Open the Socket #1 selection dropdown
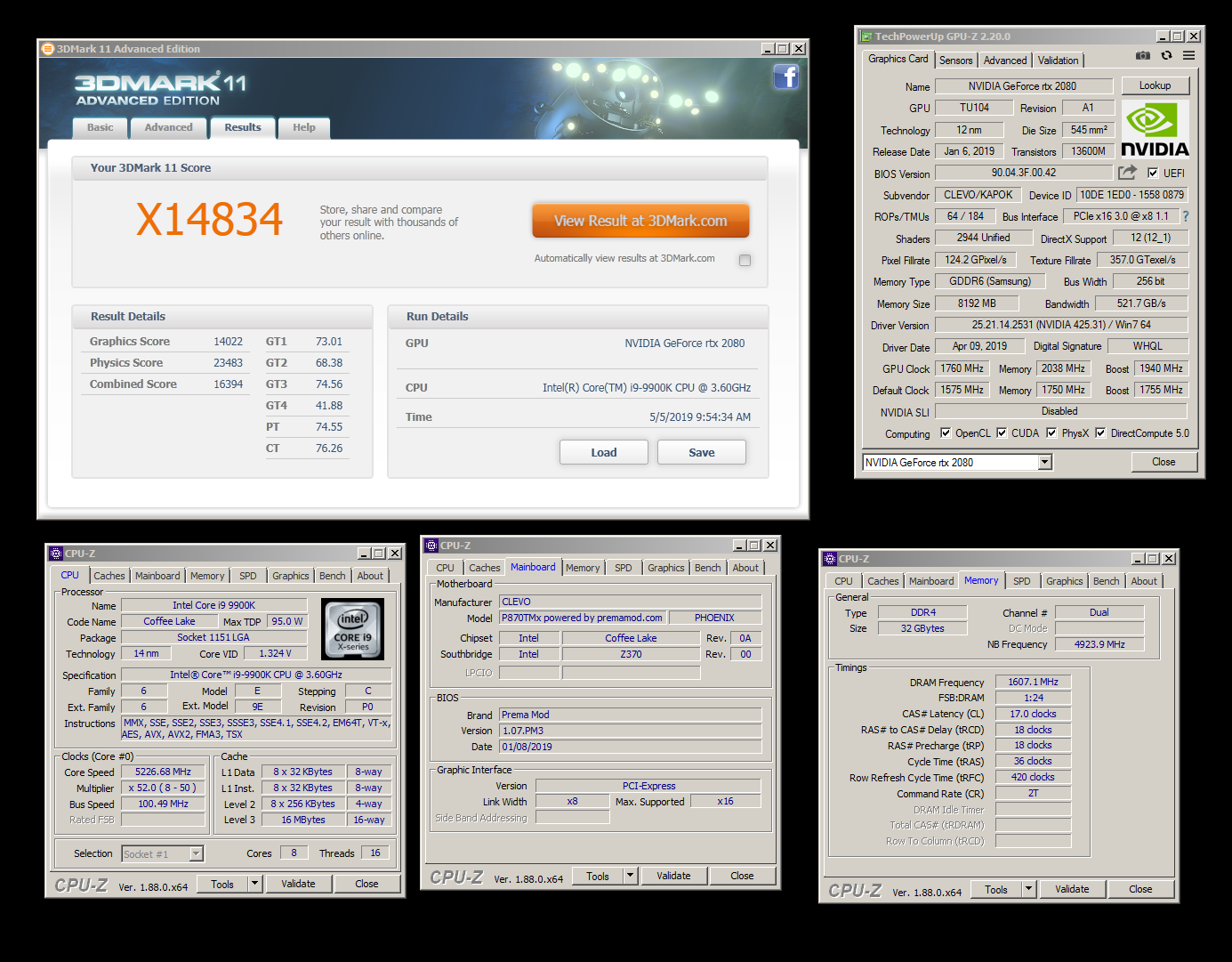Screen dimensions: 1232x962 point(197,853)
